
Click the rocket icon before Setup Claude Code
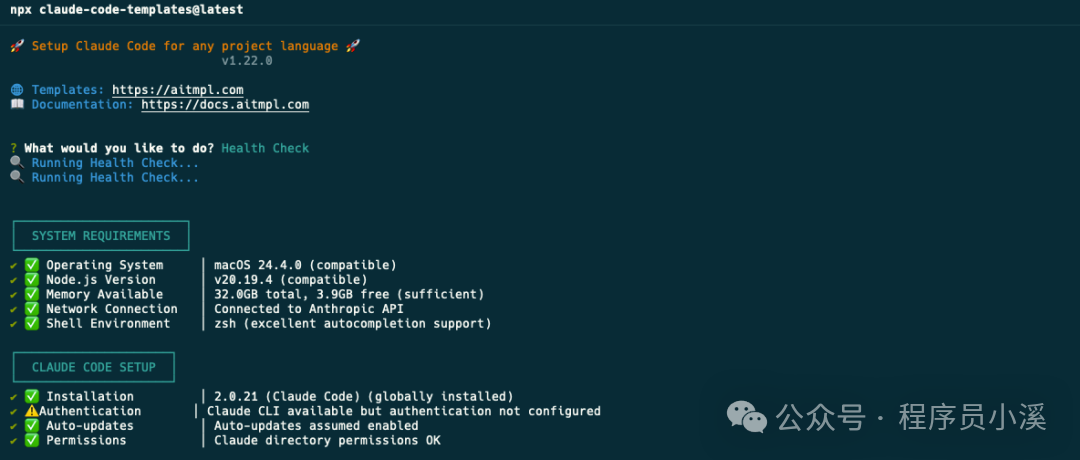[x=17, y=46]
